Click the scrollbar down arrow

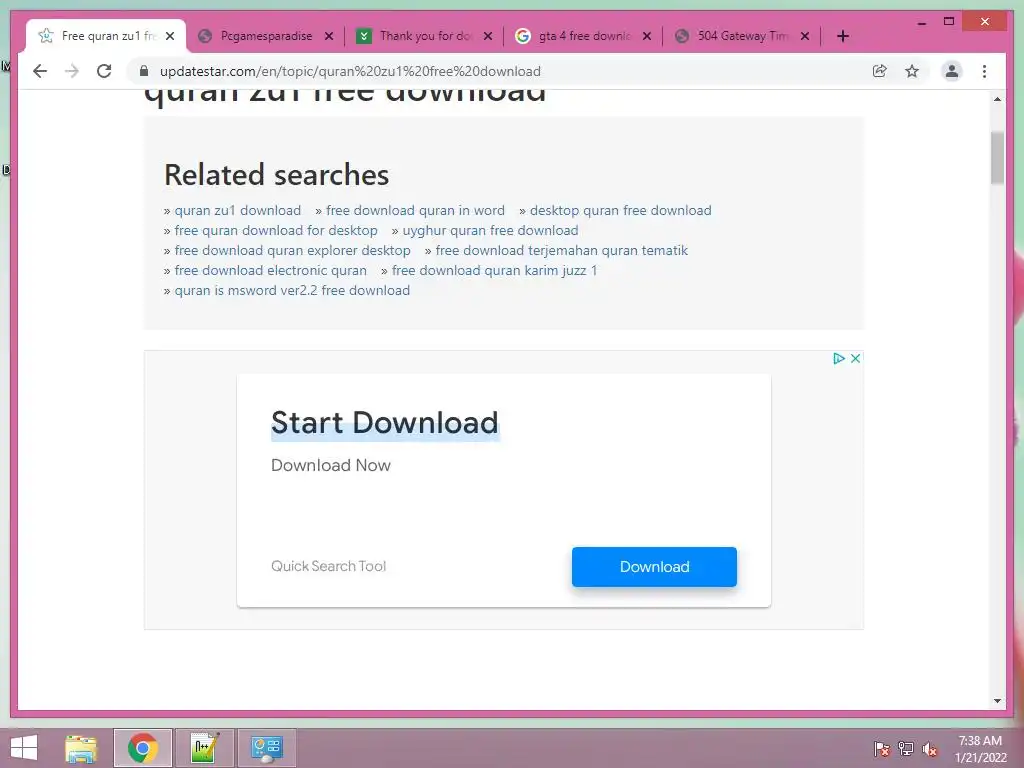tap(997, 701)
